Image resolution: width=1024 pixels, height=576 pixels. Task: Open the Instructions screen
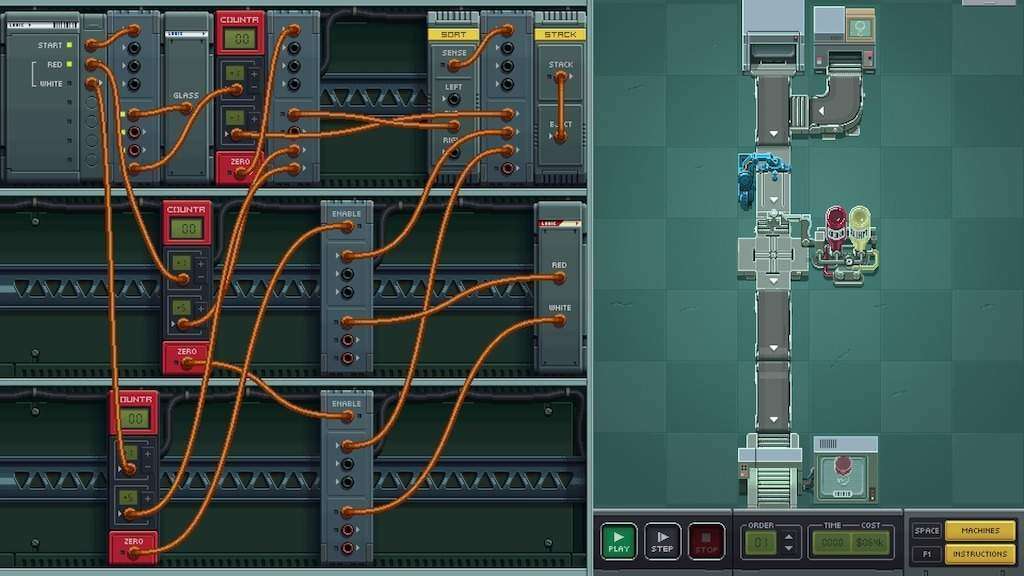pyautogui.click(x=980, y=554)
